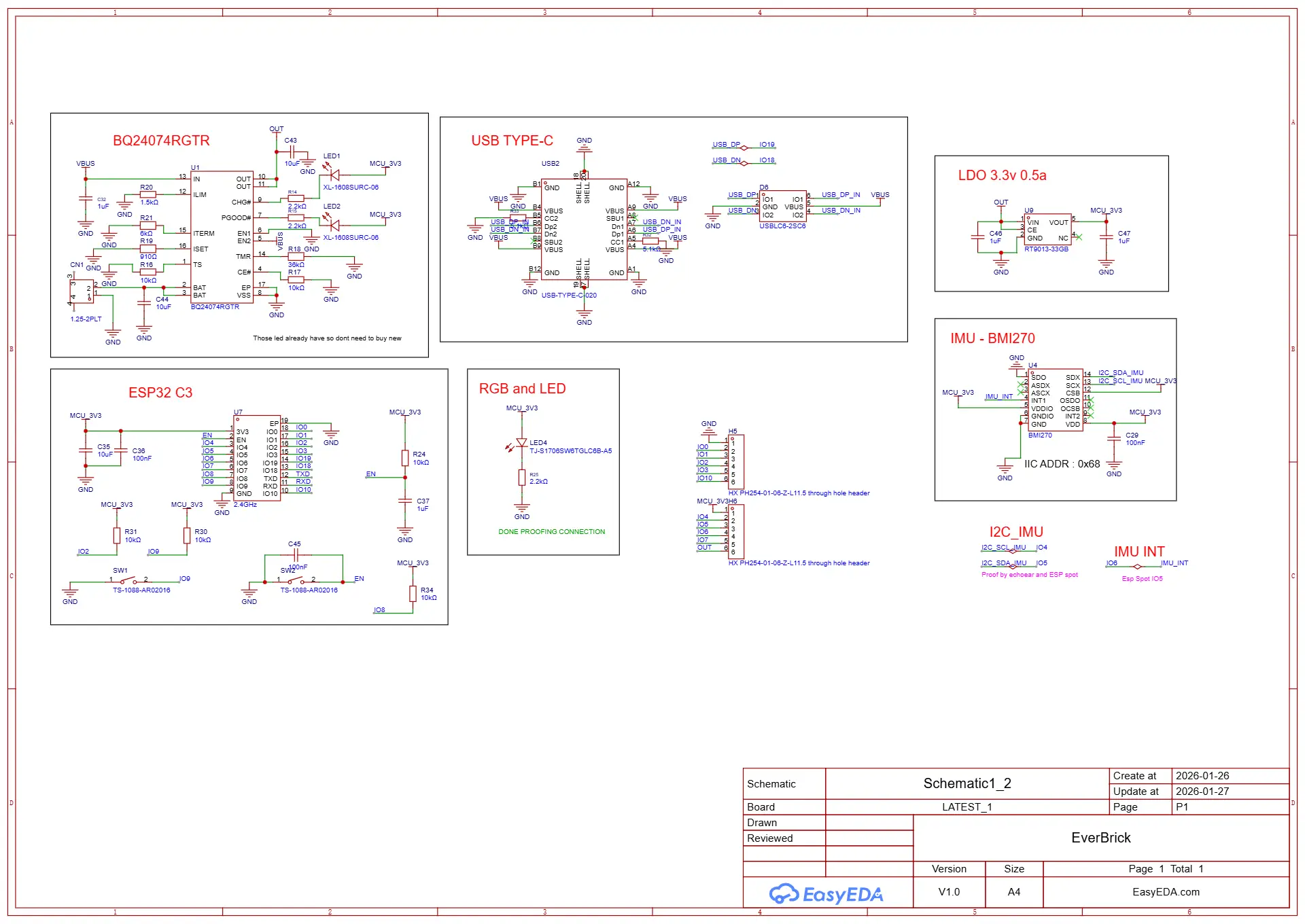Viewport: 1305px width, 924px height.
Task: Click the 'Those led already have' note
Action: point(327,338)
